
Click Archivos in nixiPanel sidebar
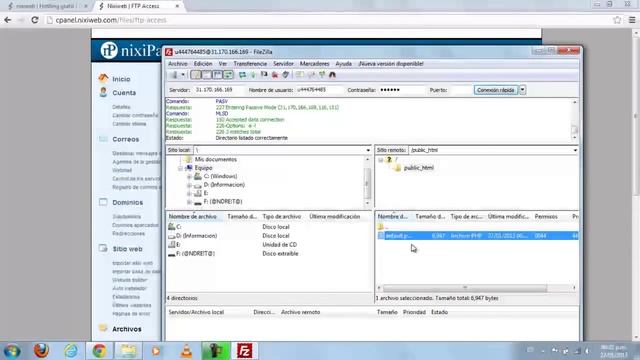click(127, 329)
